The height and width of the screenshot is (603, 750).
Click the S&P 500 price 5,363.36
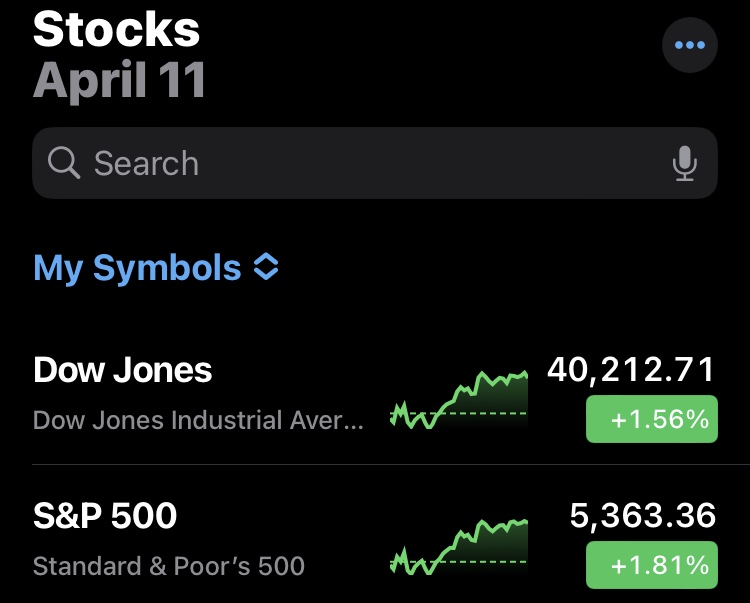[643, 516]
